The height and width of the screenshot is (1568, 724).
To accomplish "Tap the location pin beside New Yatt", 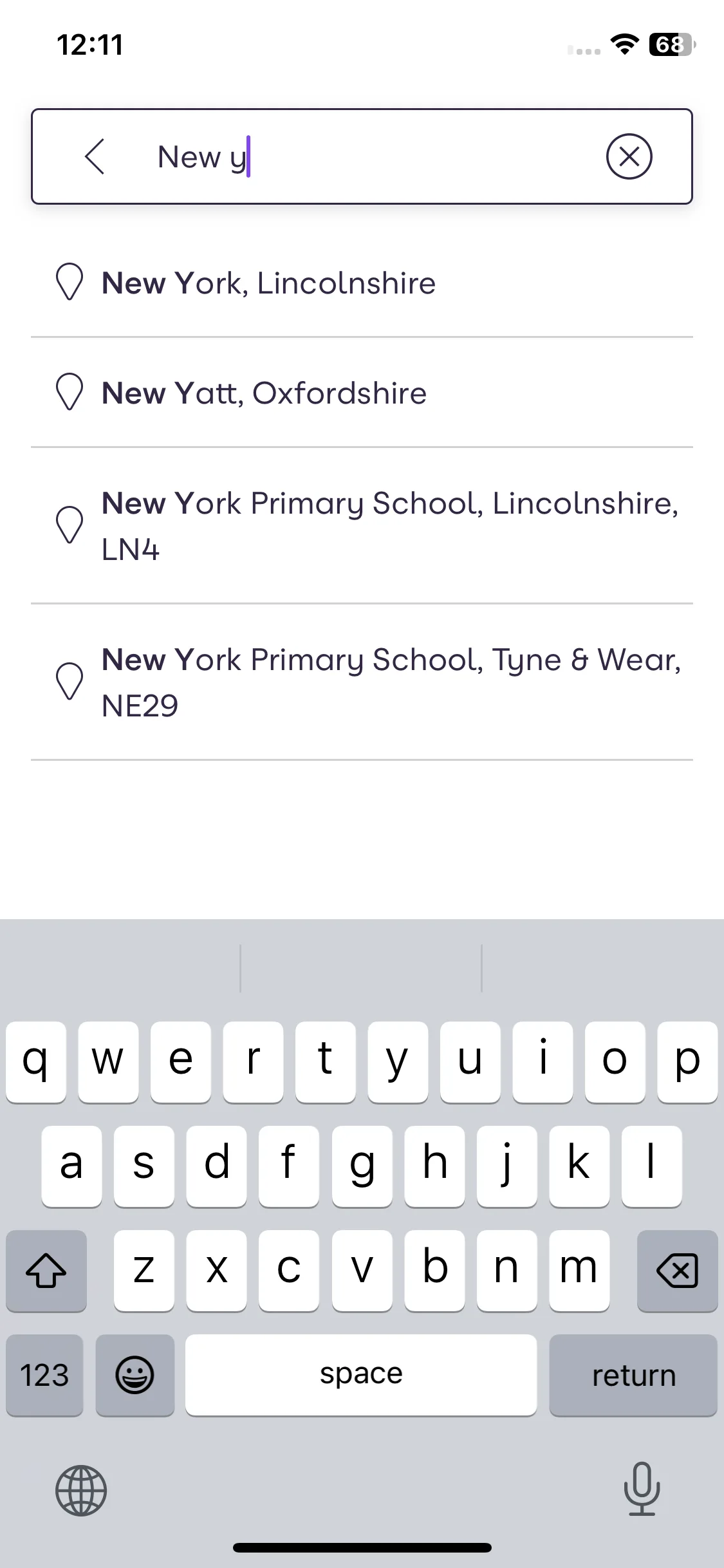I will [70, 392].
